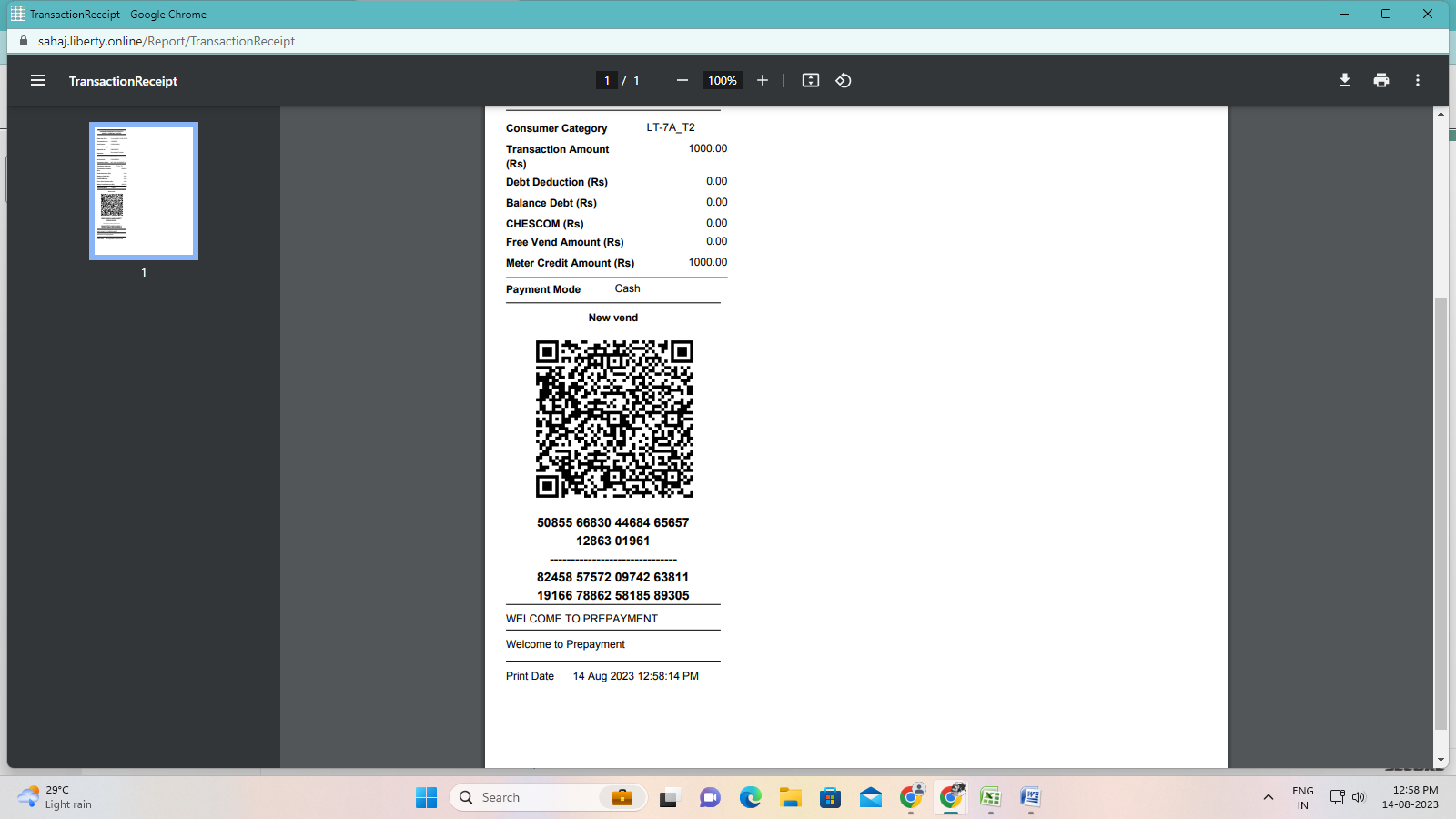Click the 'Debt Deduction (Rs)' label

(x=557, y=182)
